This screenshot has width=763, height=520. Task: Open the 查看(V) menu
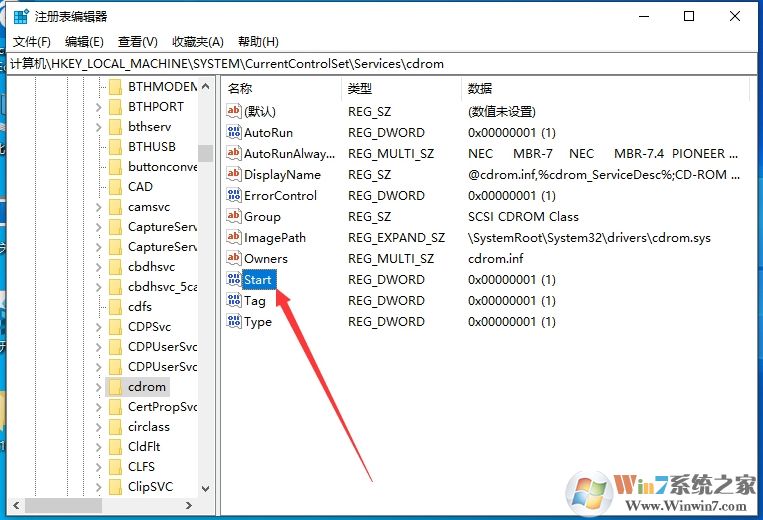tap(138, 42)
